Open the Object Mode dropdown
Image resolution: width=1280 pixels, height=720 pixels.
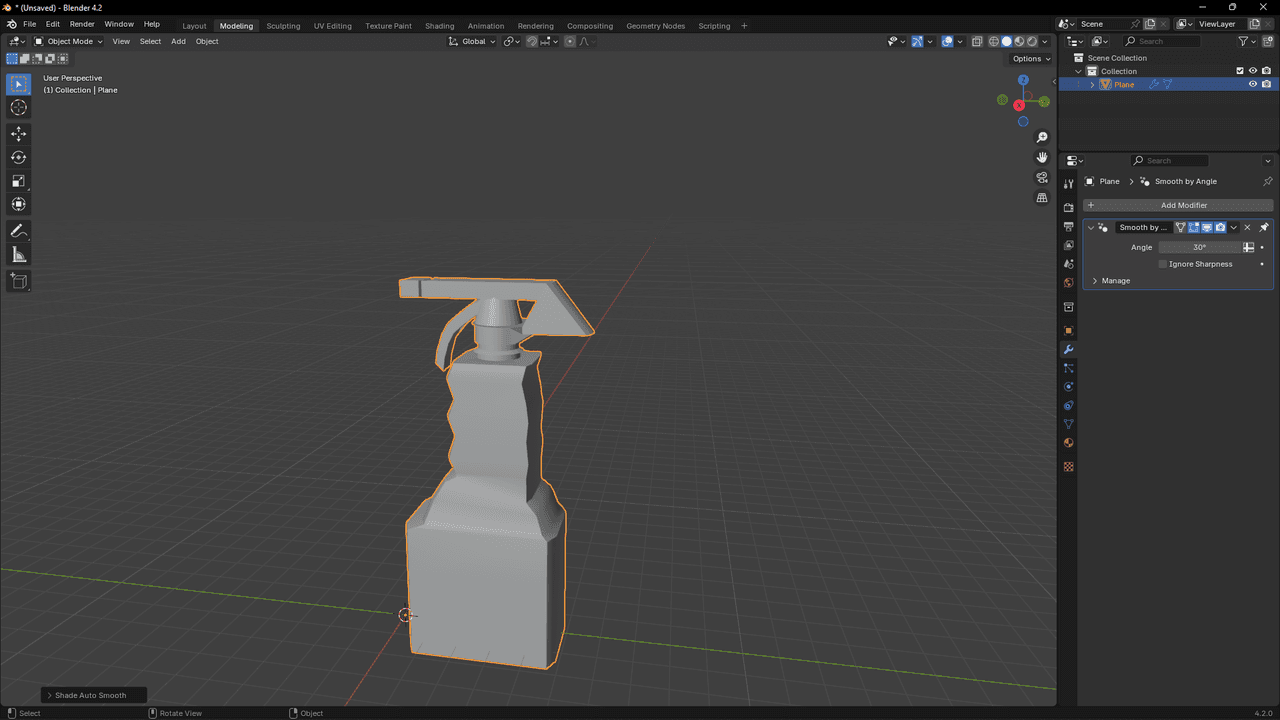coord(68,42)
